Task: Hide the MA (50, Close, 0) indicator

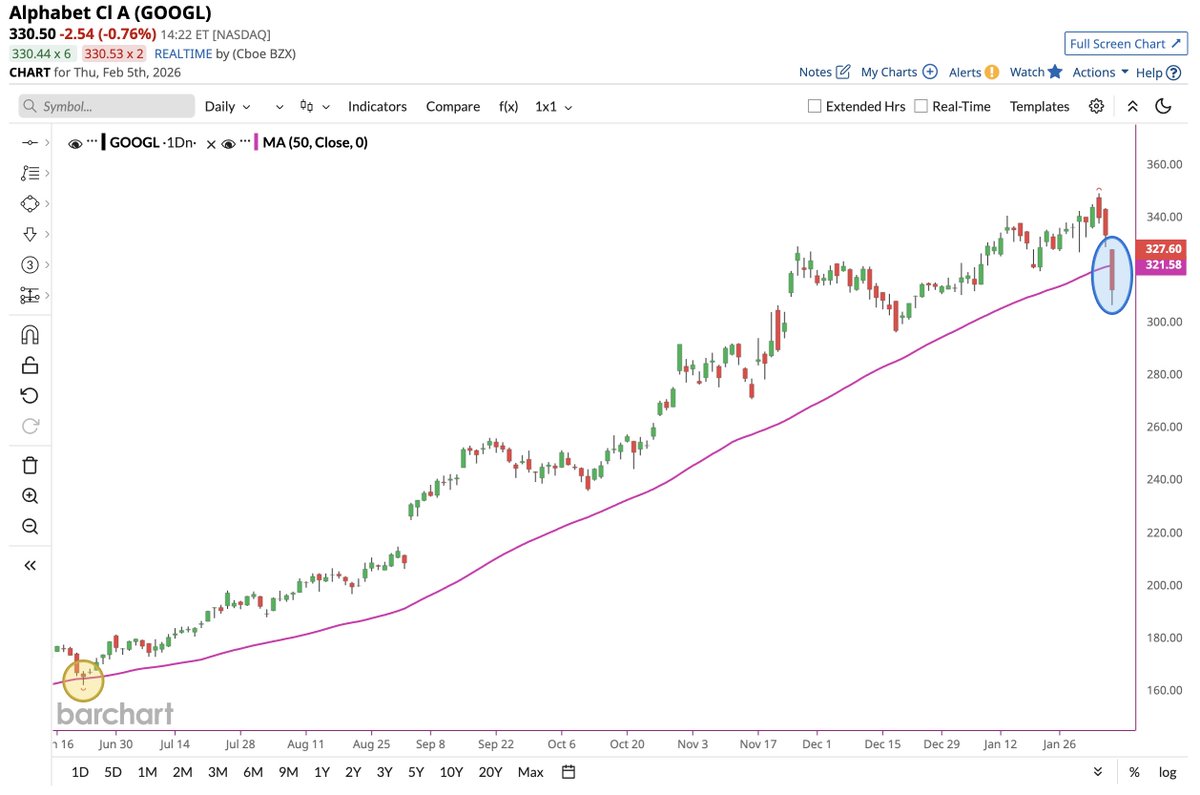Action: 228,143
